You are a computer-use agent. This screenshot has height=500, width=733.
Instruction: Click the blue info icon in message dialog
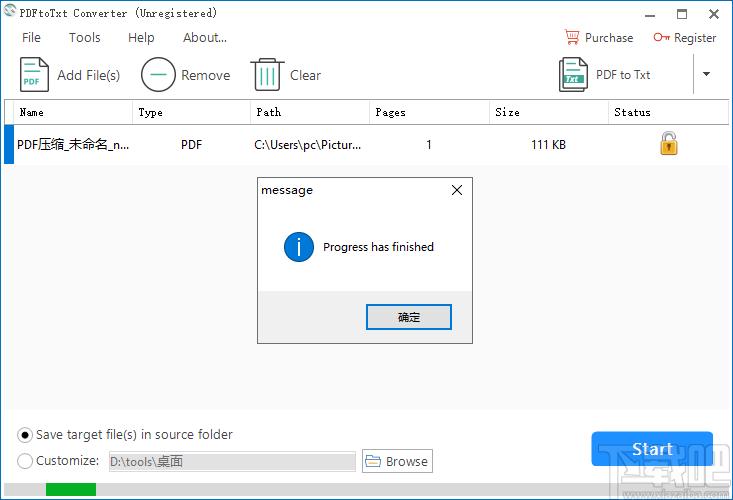299,247
